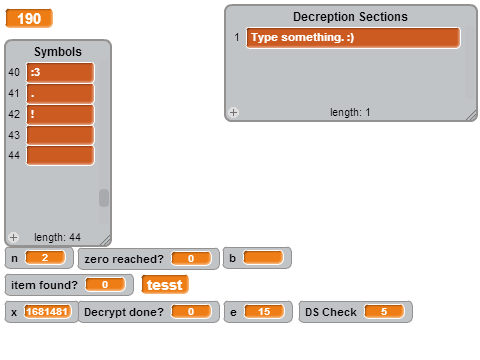Click the item found? monitor
The image size is (480, 360).
tap(69, 285)
